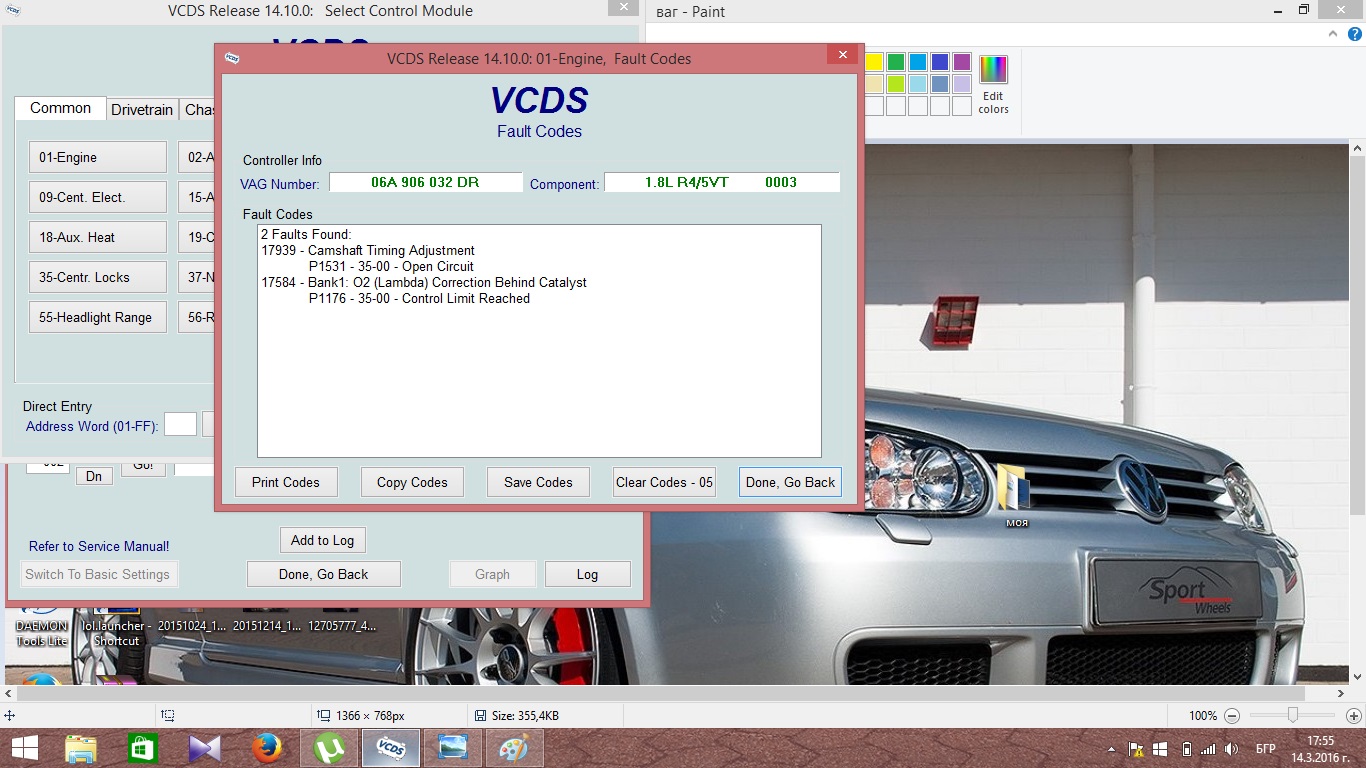Launch Firefox from the taskbar
The width and height of the screenshot is (1366, 768).
coord(266,747)
